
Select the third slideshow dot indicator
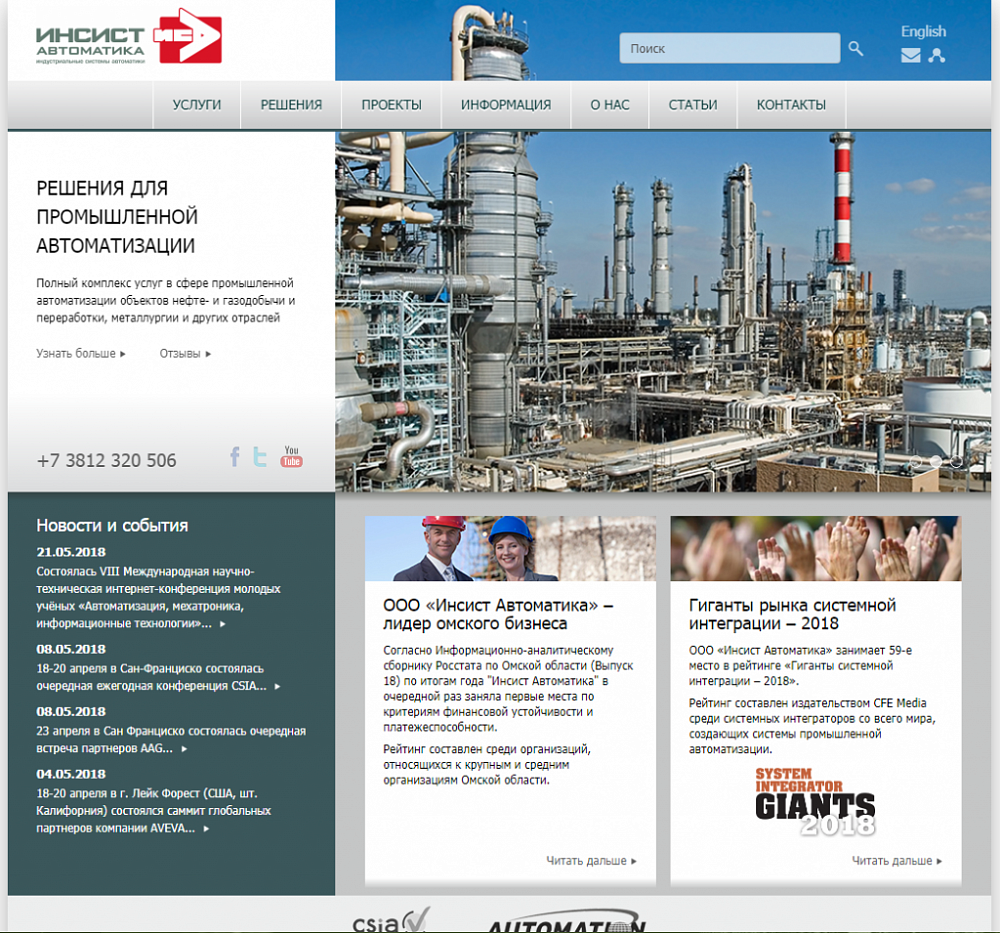click(x=957, y=462)
